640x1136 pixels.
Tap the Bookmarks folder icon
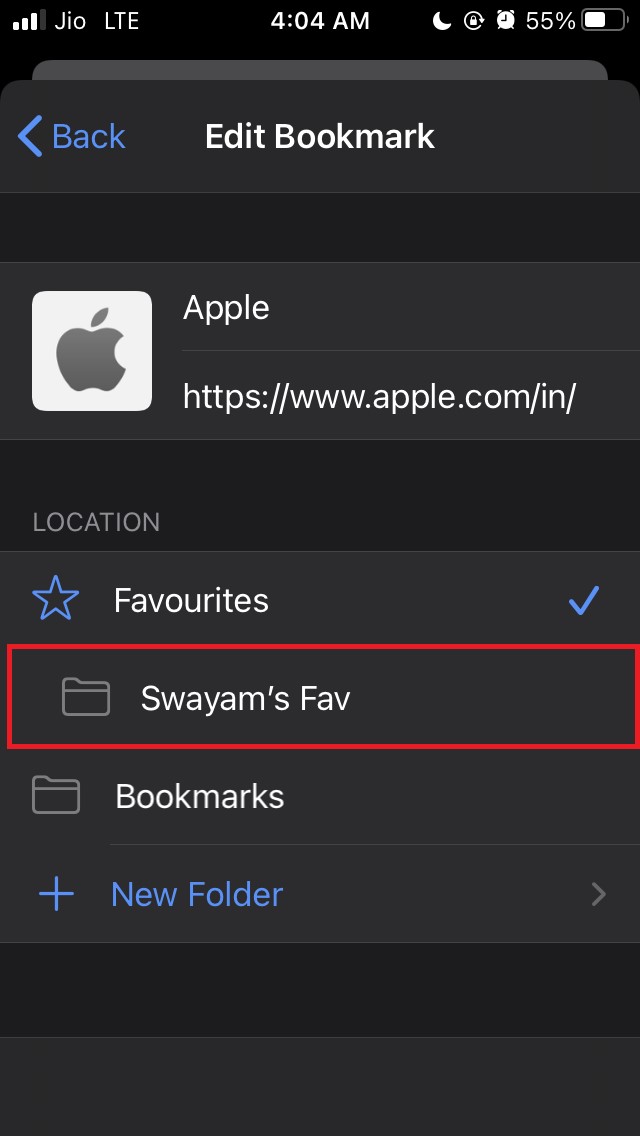tap(56, 795)
